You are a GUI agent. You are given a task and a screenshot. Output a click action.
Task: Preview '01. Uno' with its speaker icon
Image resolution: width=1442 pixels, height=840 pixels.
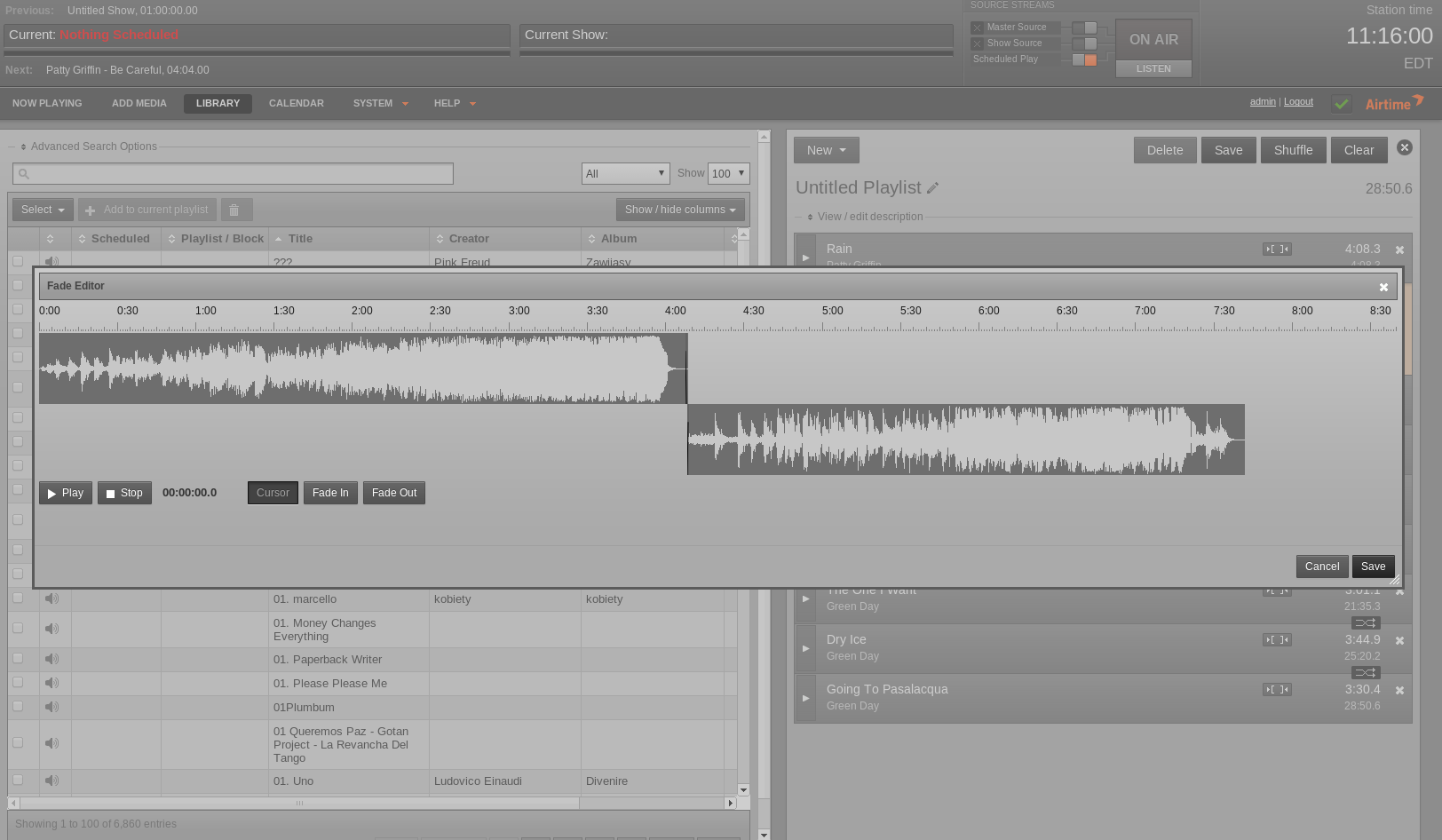point(52,781)
